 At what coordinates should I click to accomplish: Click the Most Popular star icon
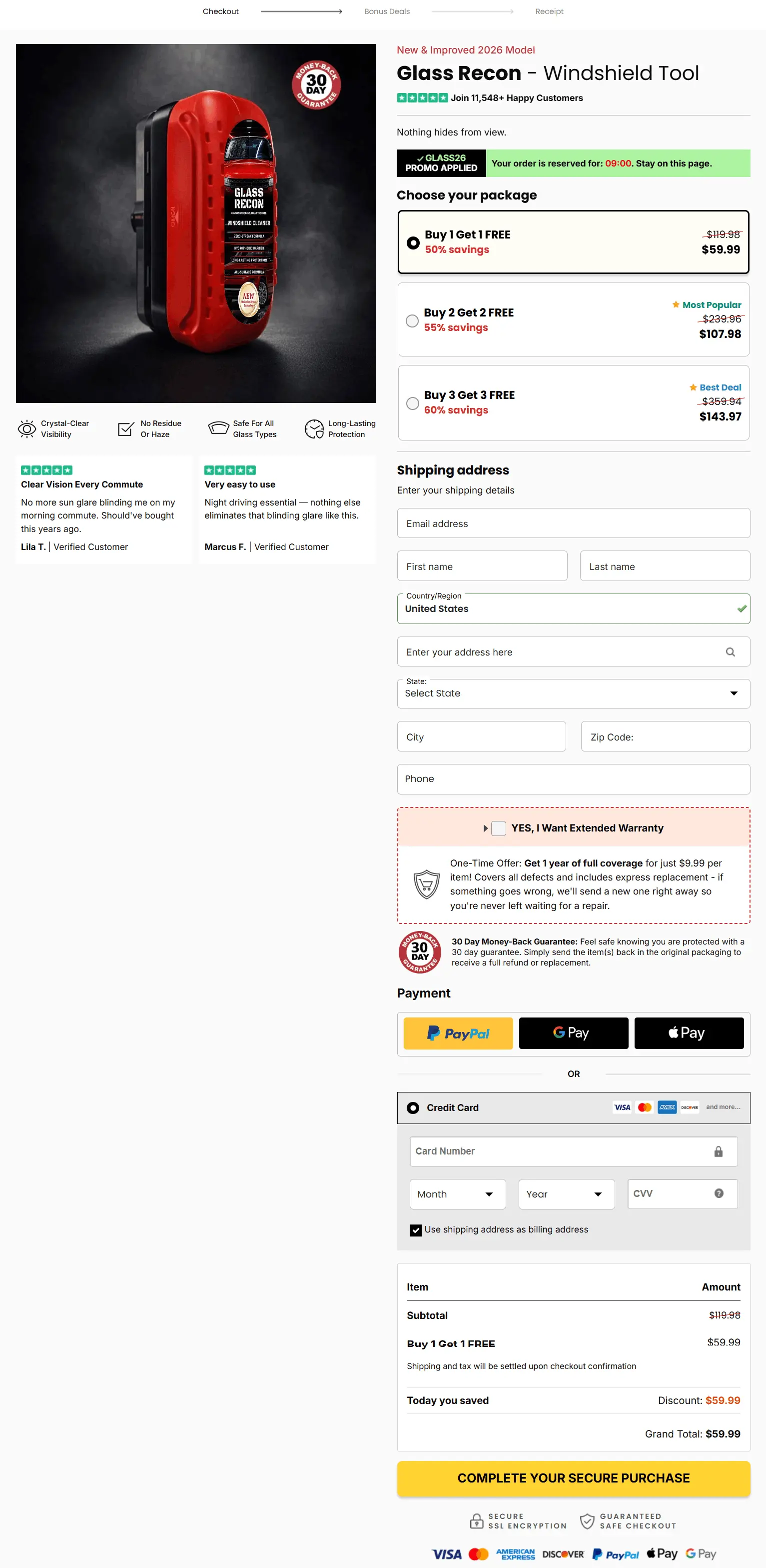[x=676, y=304]
